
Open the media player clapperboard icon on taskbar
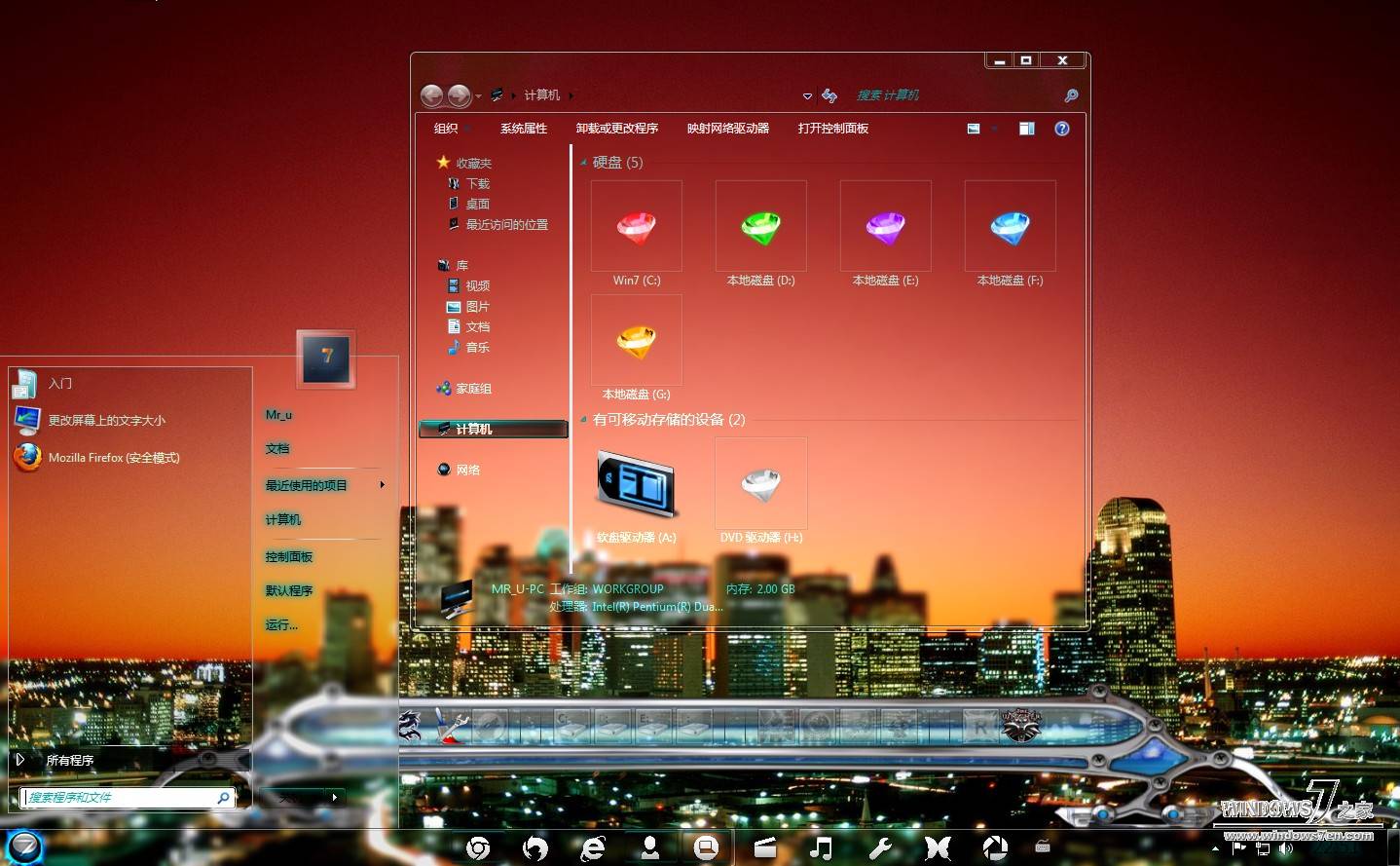tap(764, 847)
